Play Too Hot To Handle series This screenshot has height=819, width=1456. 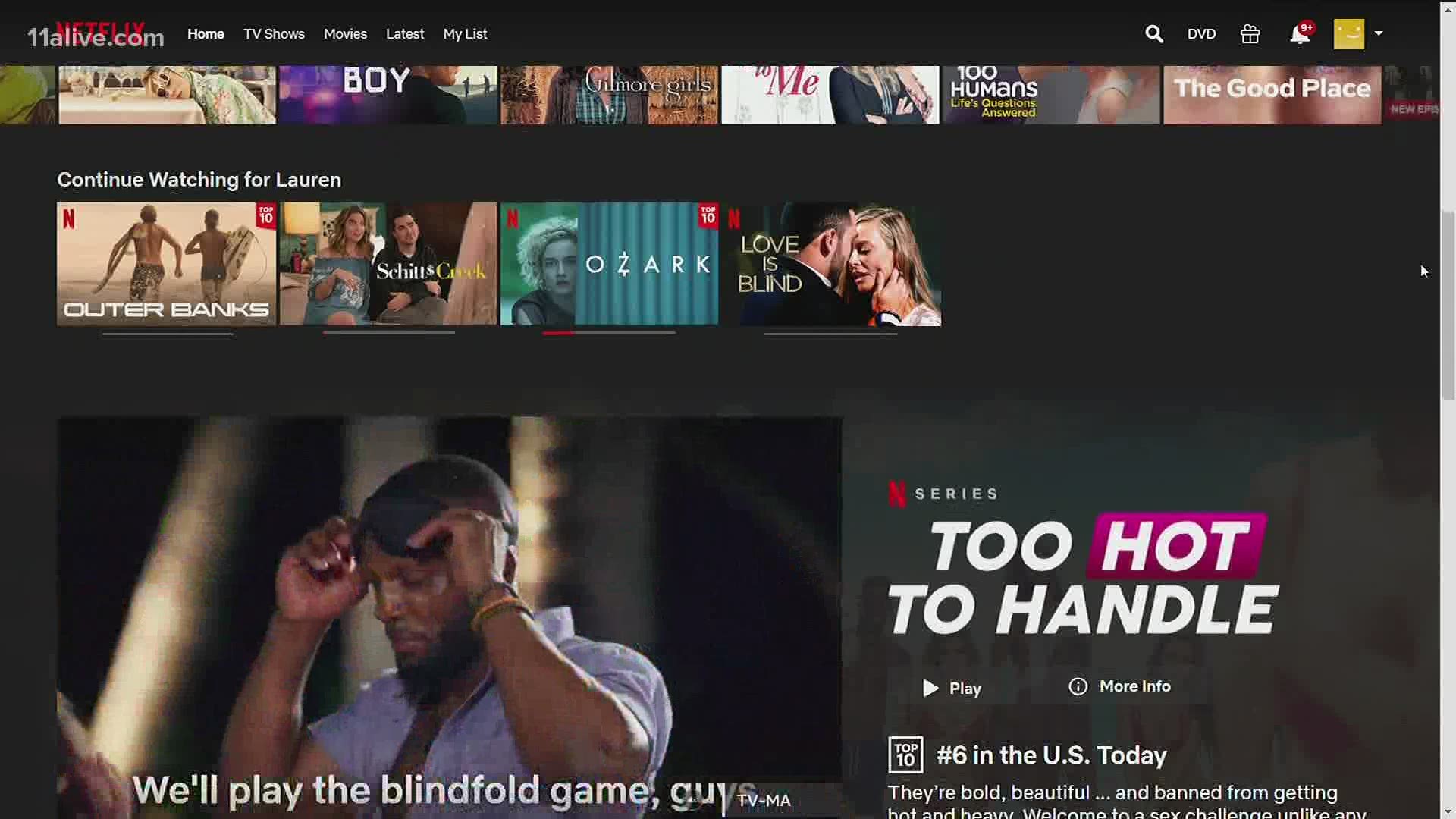949,688
